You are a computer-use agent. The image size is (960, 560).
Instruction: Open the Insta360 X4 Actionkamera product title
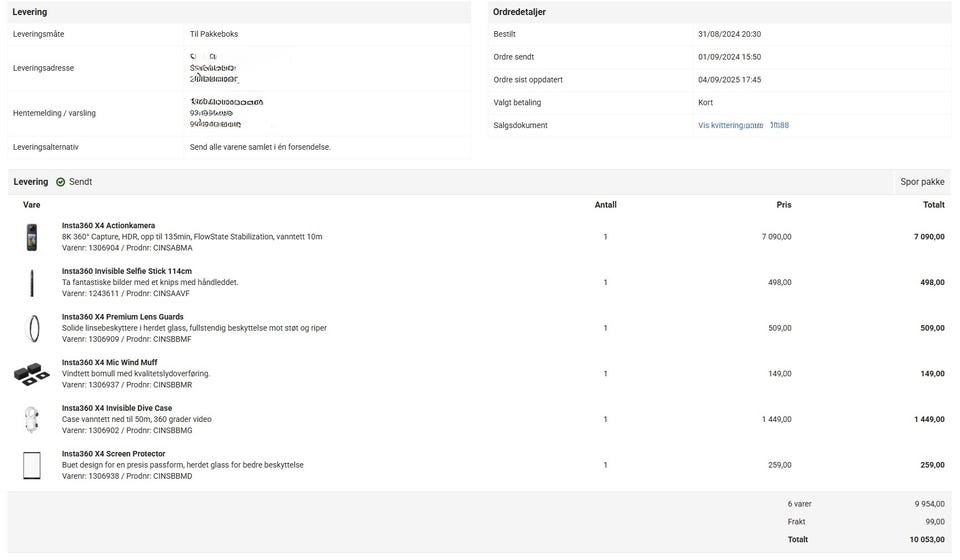point(108,226)
